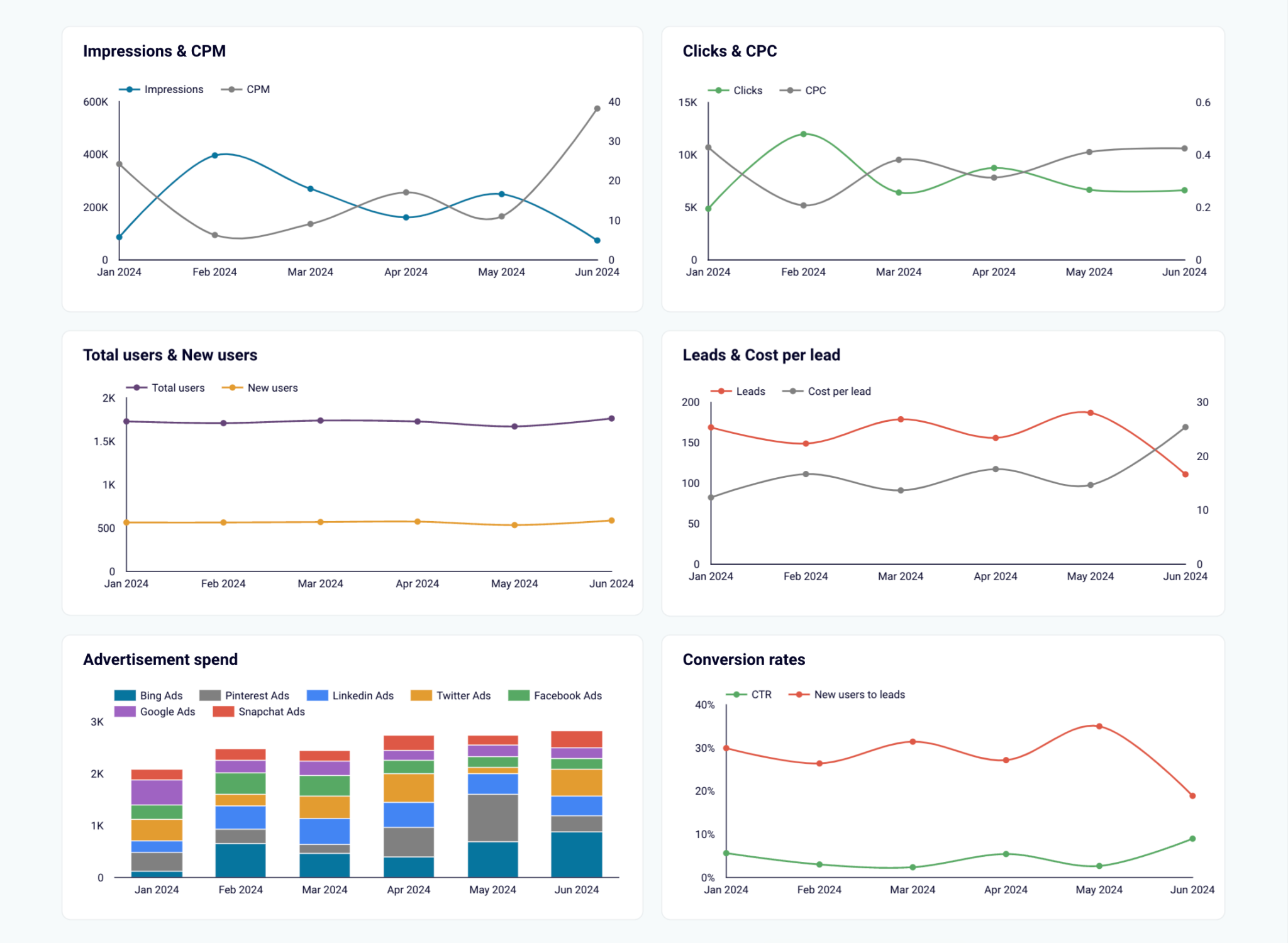Click Jun 2024 Bing Ads bar segment
This screenshot has height=943, width=1288.
point(576,854)
